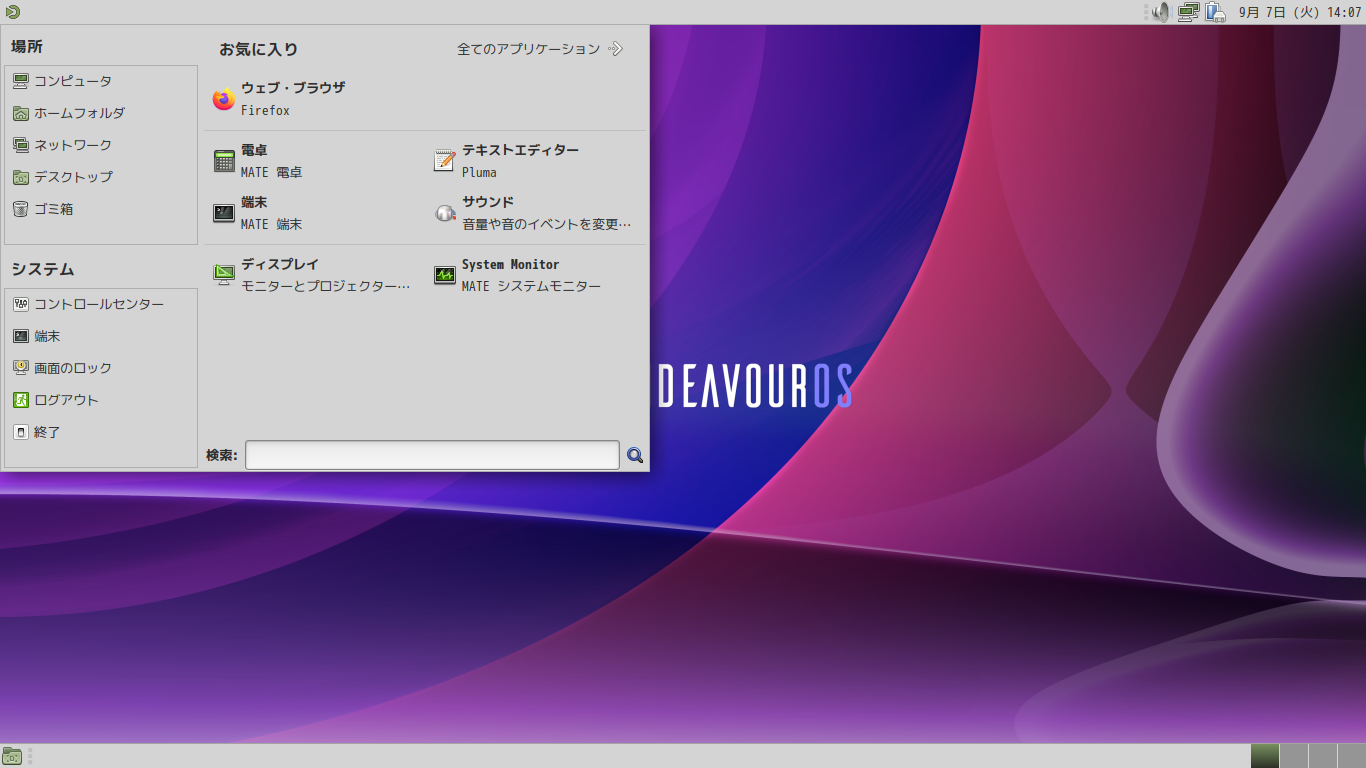Open コンピュータ in the places list

coord(101,81)
